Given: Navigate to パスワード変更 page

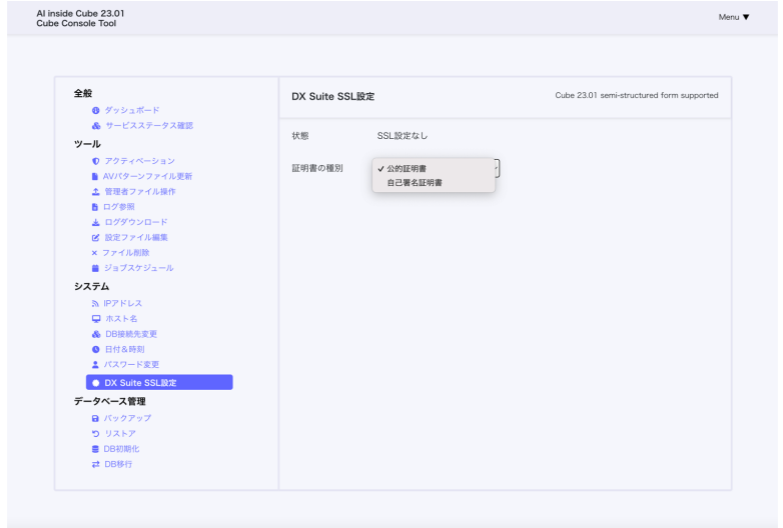Looking at the screenshot, I should pyautogui.click(x=131, y=364).
